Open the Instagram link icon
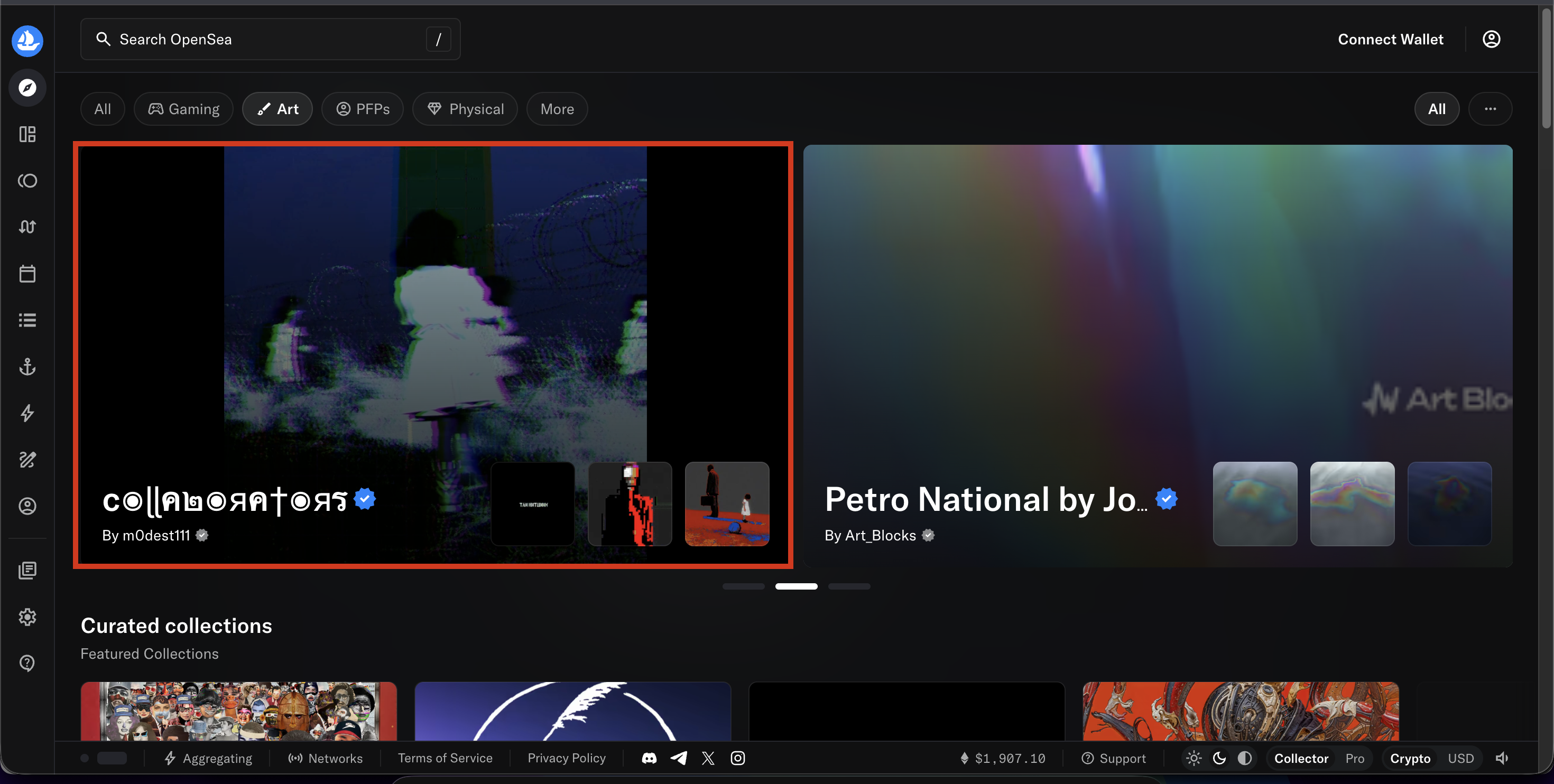The height and width of the screenshot is (784, 1554). point(738,758)
